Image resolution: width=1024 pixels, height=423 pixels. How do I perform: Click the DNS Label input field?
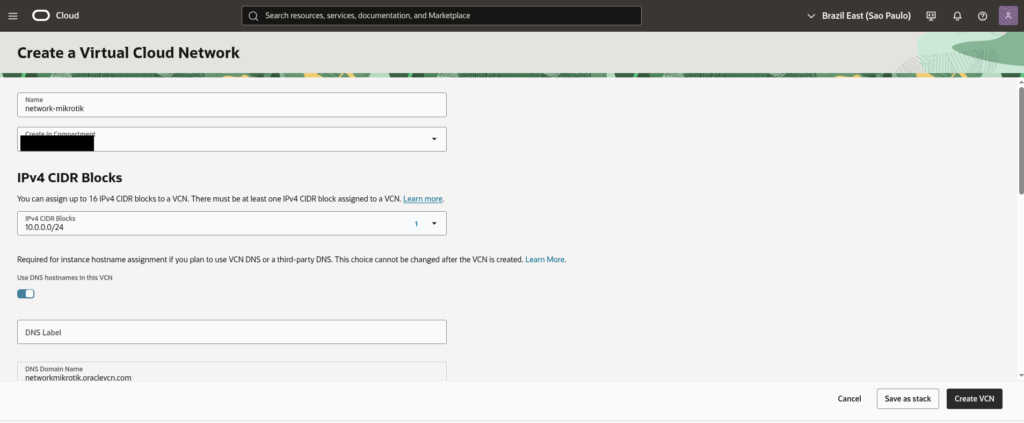point(232,332)
